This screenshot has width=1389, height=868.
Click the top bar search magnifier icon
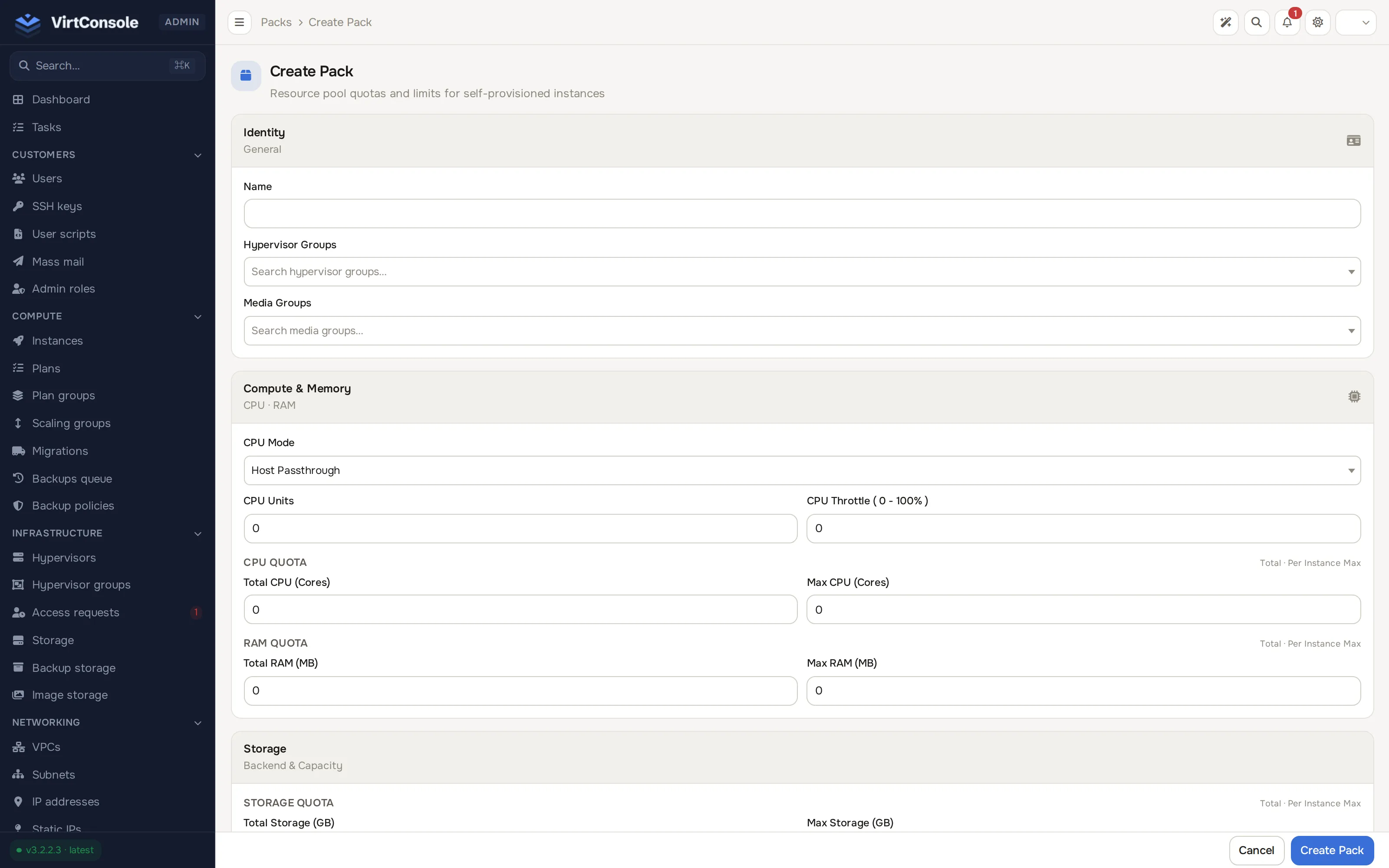pos(1257,23)
